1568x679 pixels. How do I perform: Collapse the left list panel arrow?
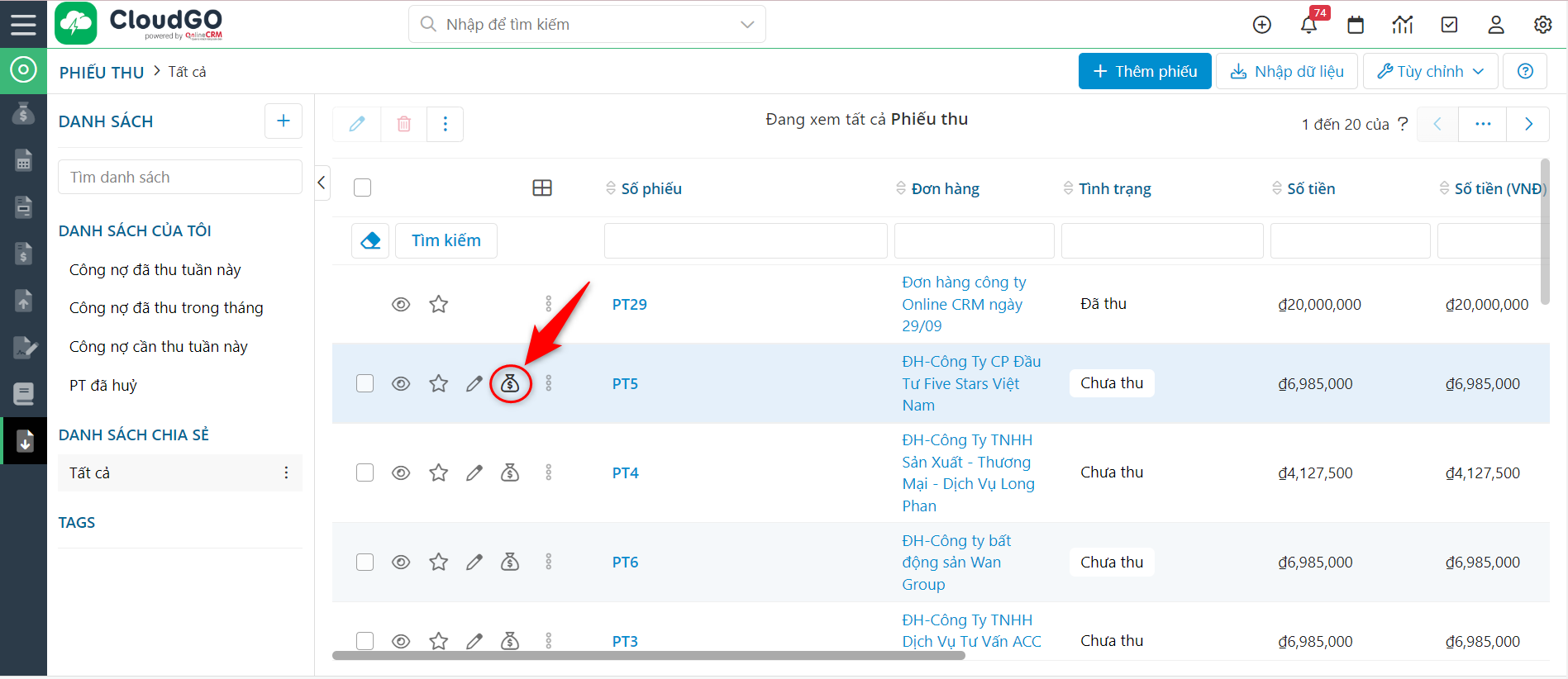[x=322, y=182]
